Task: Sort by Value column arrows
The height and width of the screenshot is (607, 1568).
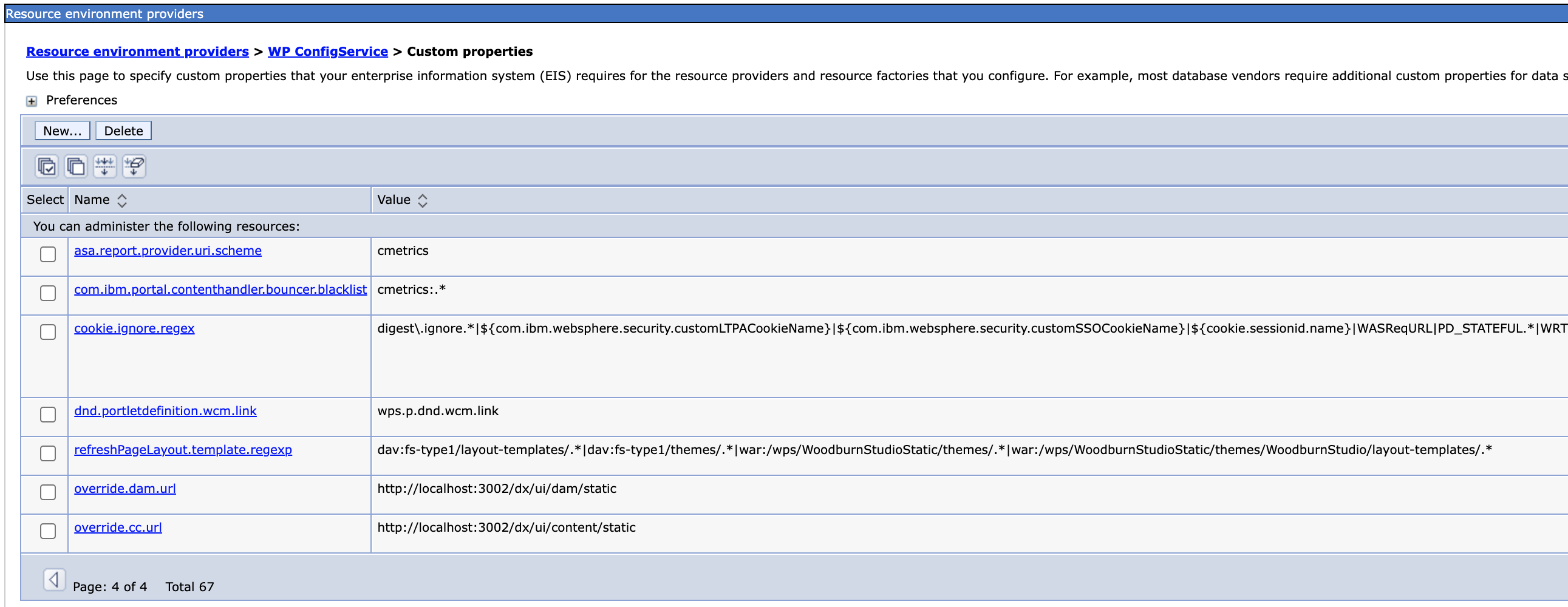Action: (x=423, y=200)
